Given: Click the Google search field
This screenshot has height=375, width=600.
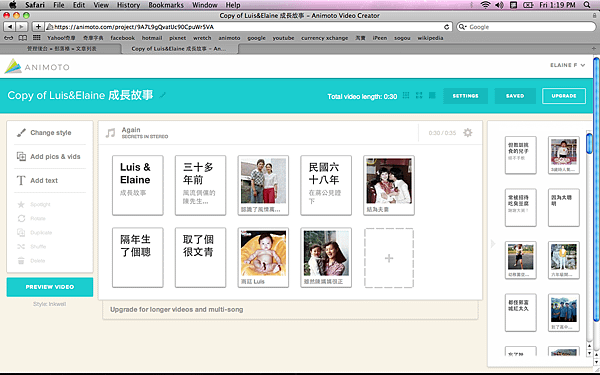Looking at the screenshot, I should (526, 27).
